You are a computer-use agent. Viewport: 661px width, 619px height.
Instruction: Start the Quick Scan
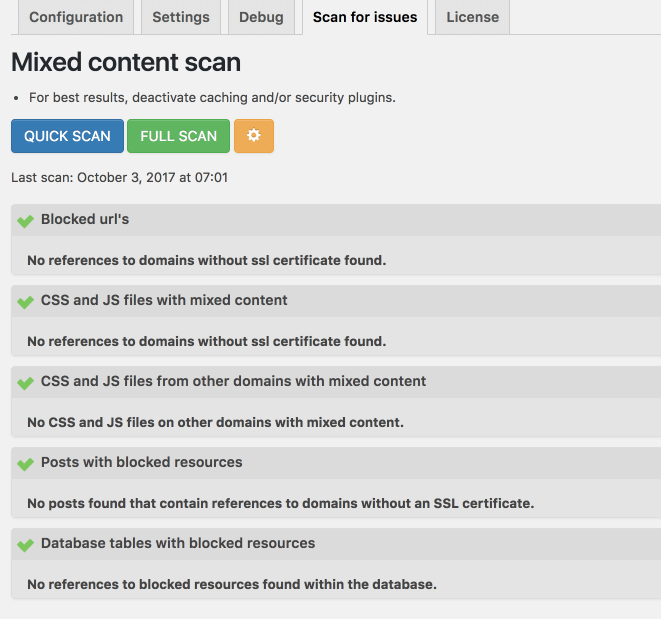coord(67,136)
